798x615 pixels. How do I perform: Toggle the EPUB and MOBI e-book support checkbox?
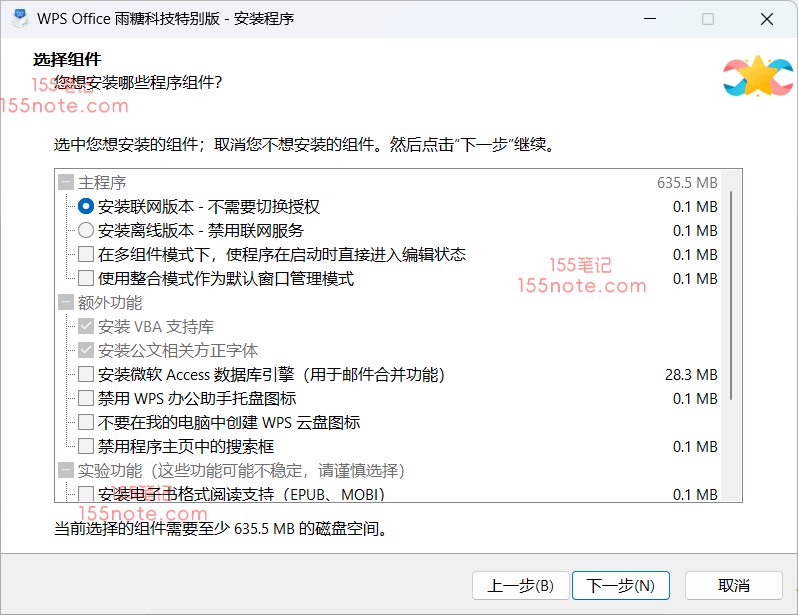point(86,494)
